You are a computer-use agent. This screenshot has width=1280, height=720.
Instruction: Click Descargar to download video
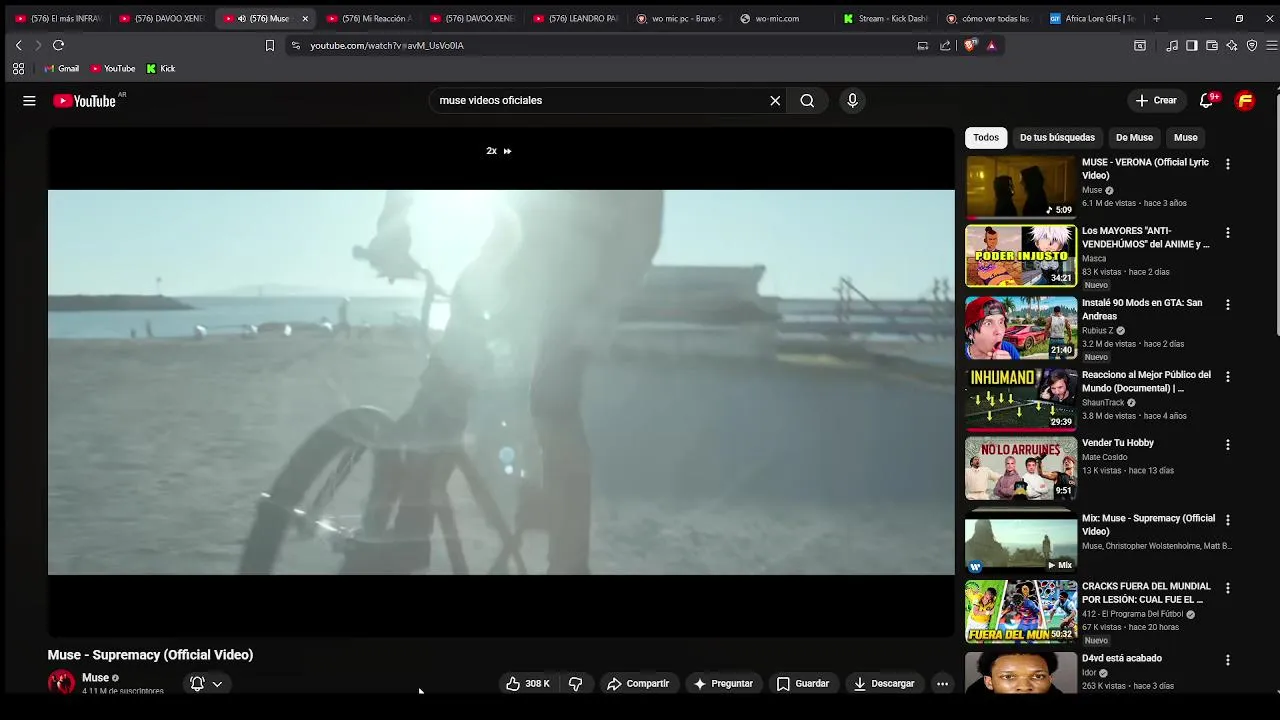(x=884, y=684)
